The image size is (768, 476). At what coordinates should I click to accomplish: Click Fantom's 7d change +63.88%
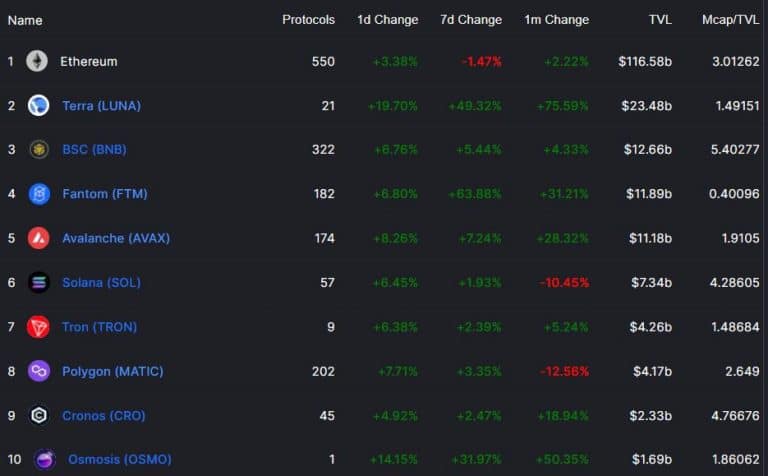coord(475,194)
